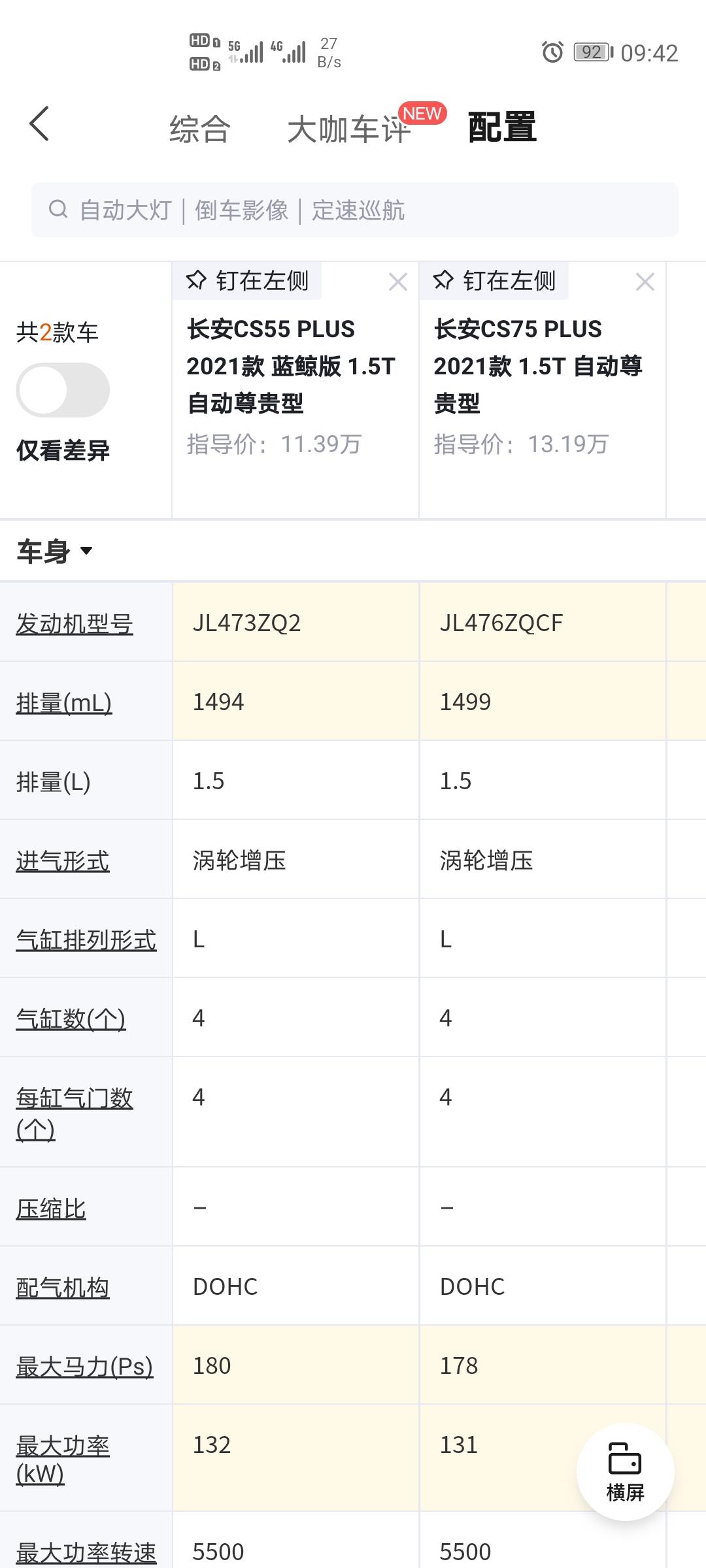Image resolution: width=706 pixels, height=1568 pixels.
Task: Open 压缩比 explanation link
Action: coord(51,1209)
